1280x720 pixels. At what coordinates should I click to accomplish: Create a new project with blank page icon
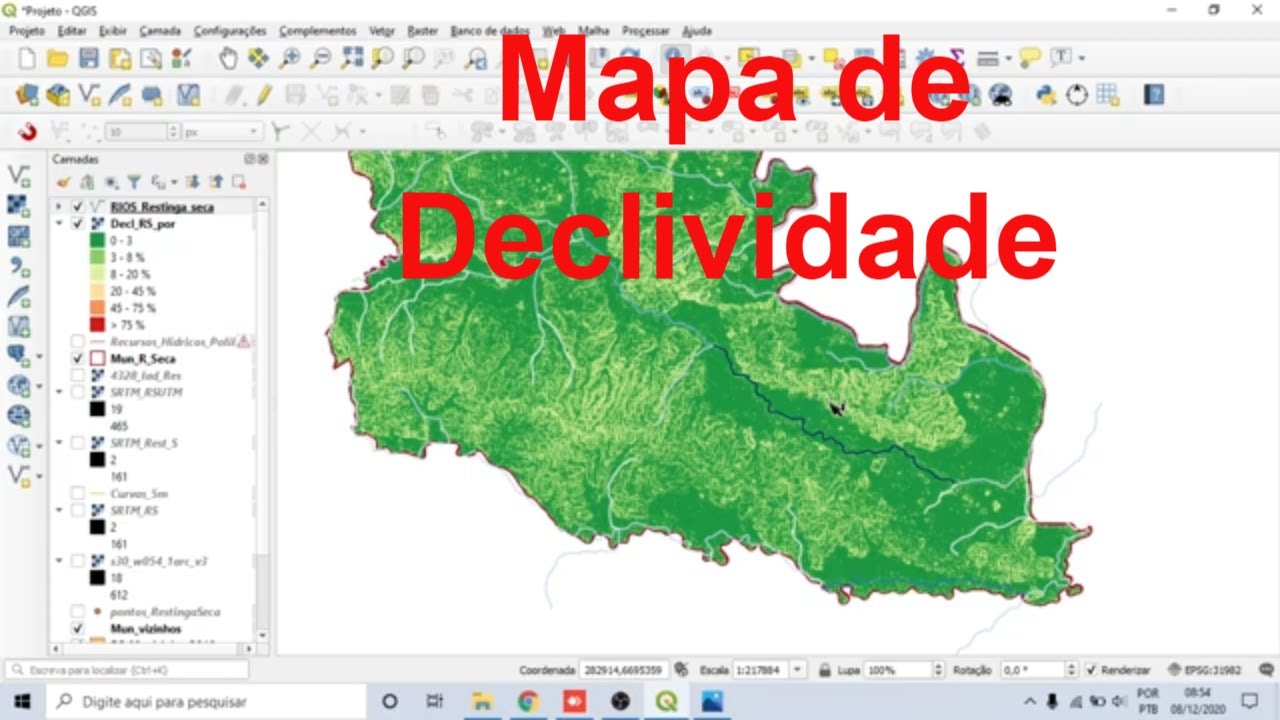pyautogui.click(x=27, y=58)
